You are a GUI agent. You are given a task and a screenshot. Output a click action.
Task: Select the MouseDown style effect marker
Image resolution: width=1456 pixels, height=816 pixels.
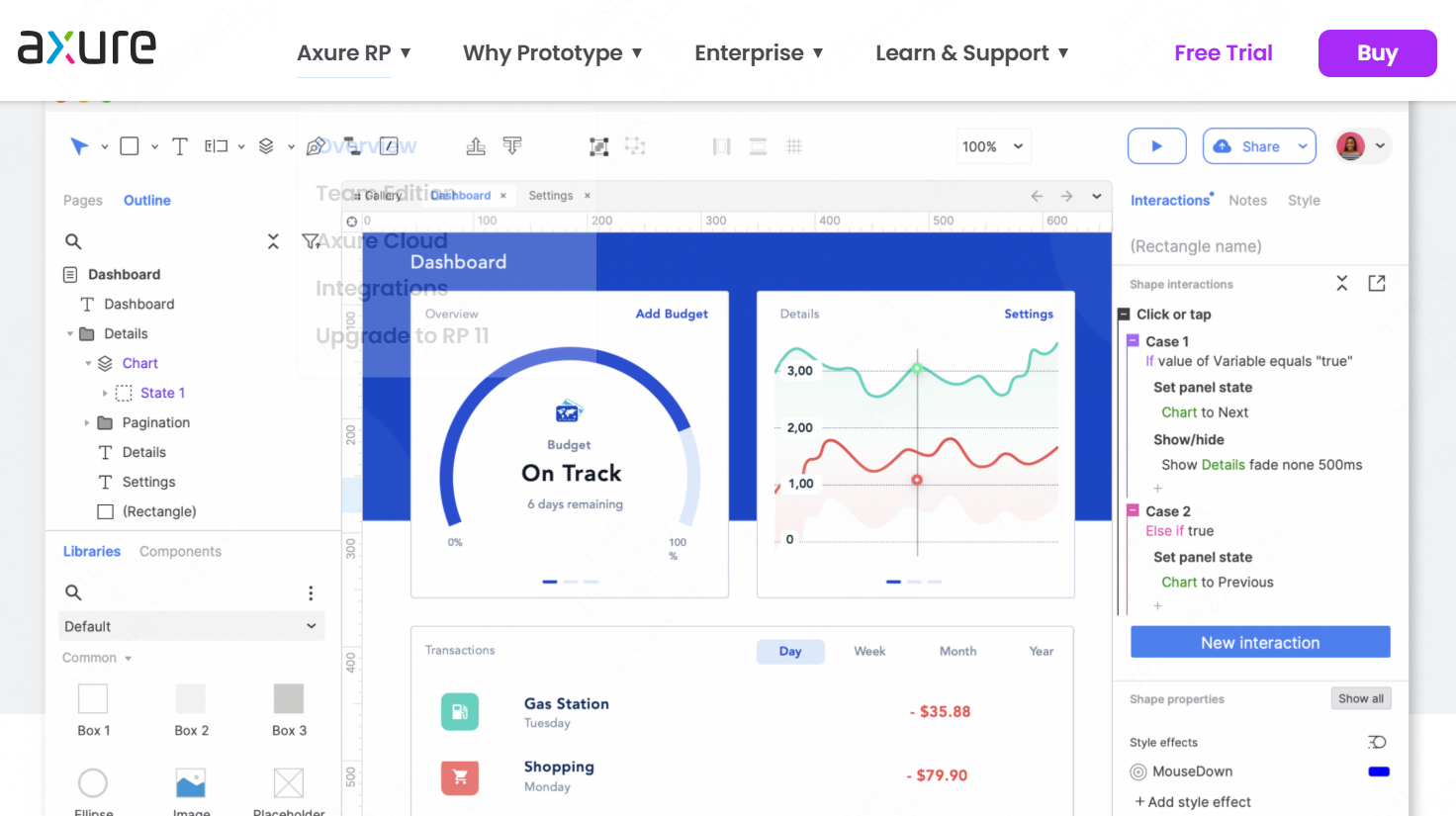pos(1138,771)
